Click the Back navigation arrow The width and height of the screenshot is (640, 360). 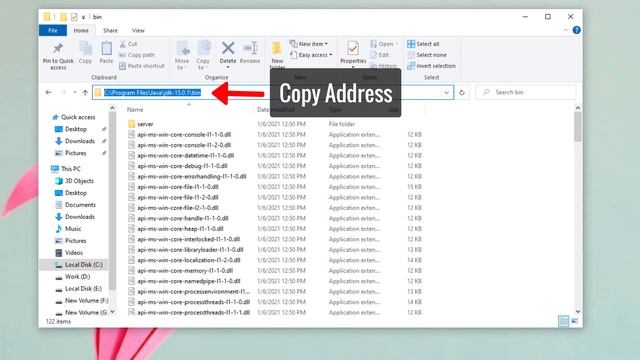pyautogui.click(x=49, y=92)
